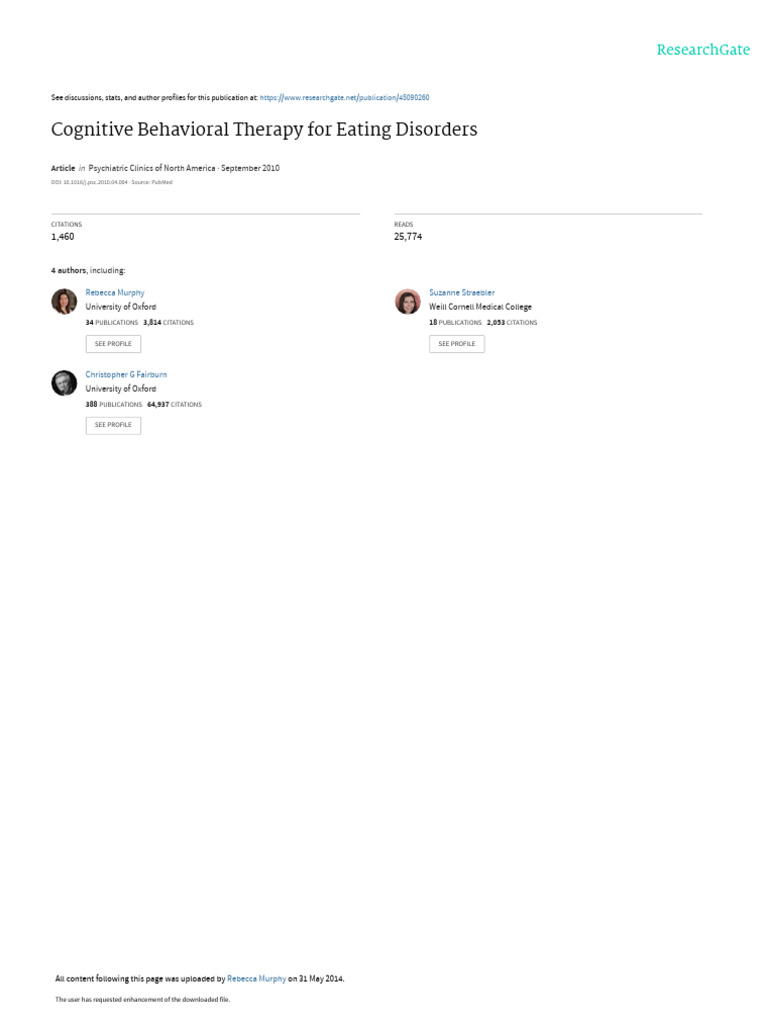768x1024 pixels.
Task: Open Christopher G Fairburn's author name link
Action: tap(126, 374)
